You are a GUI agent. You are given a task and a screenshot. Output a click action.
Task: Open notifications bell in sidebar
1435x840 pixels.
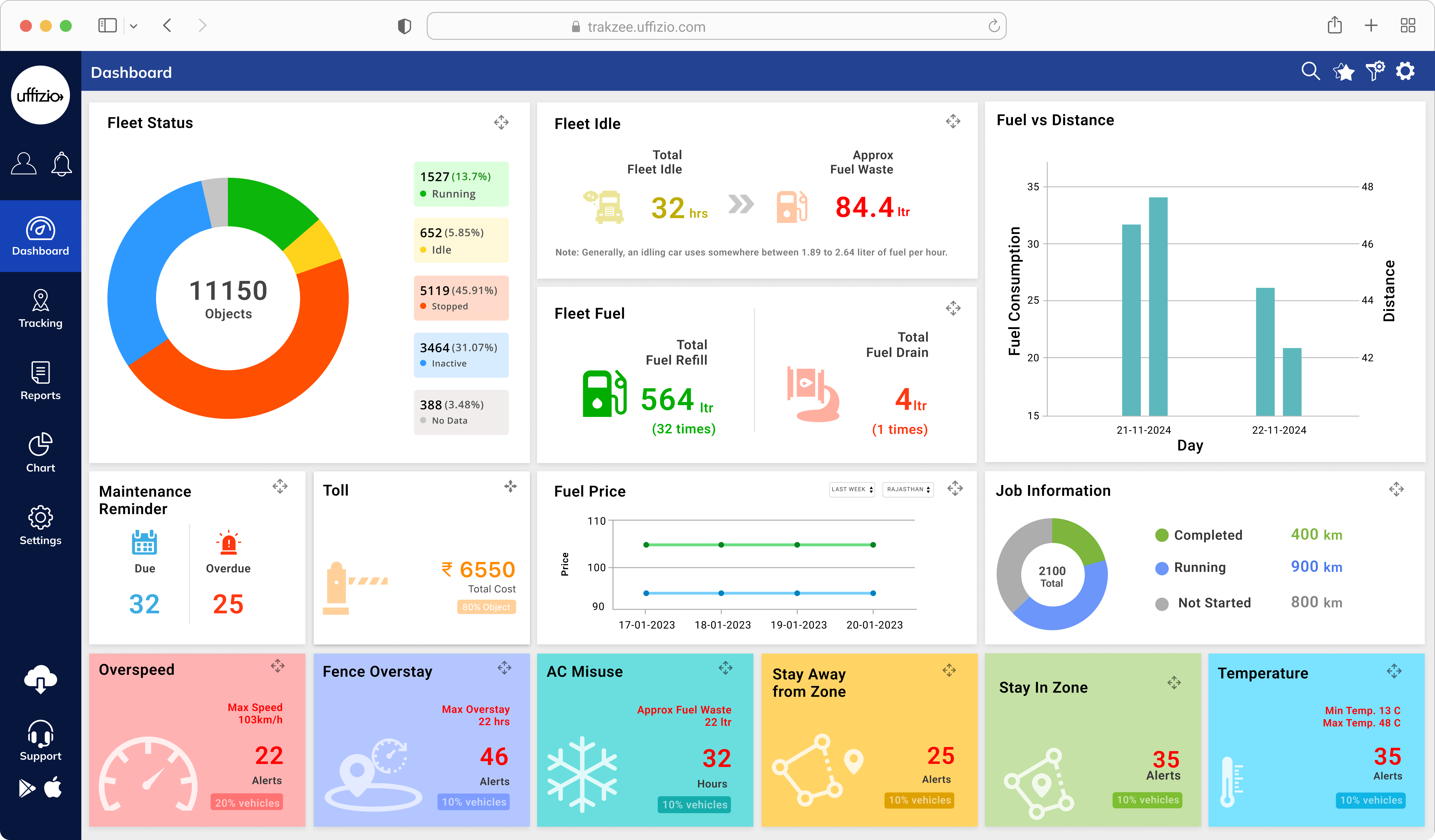tap(61, 164)
